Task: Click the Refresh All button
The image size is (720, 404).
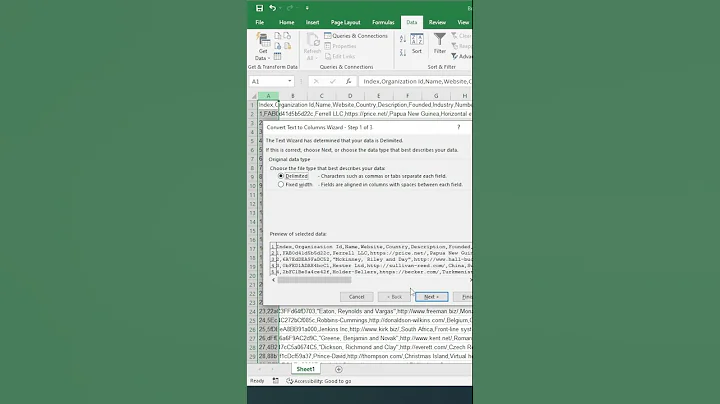Action: [x=312, y=46]
